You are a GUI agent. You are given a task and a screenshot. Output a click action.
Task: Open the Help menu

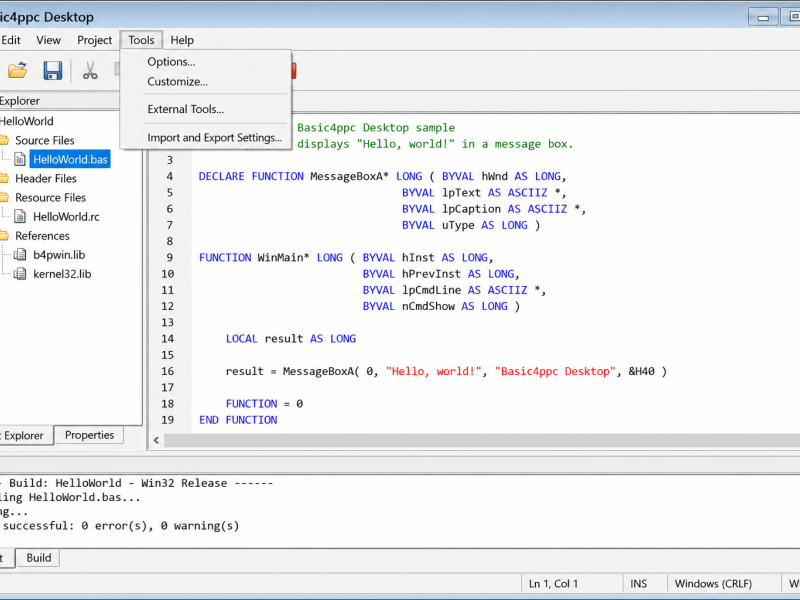pyautogui.click(x=182, y=40)
